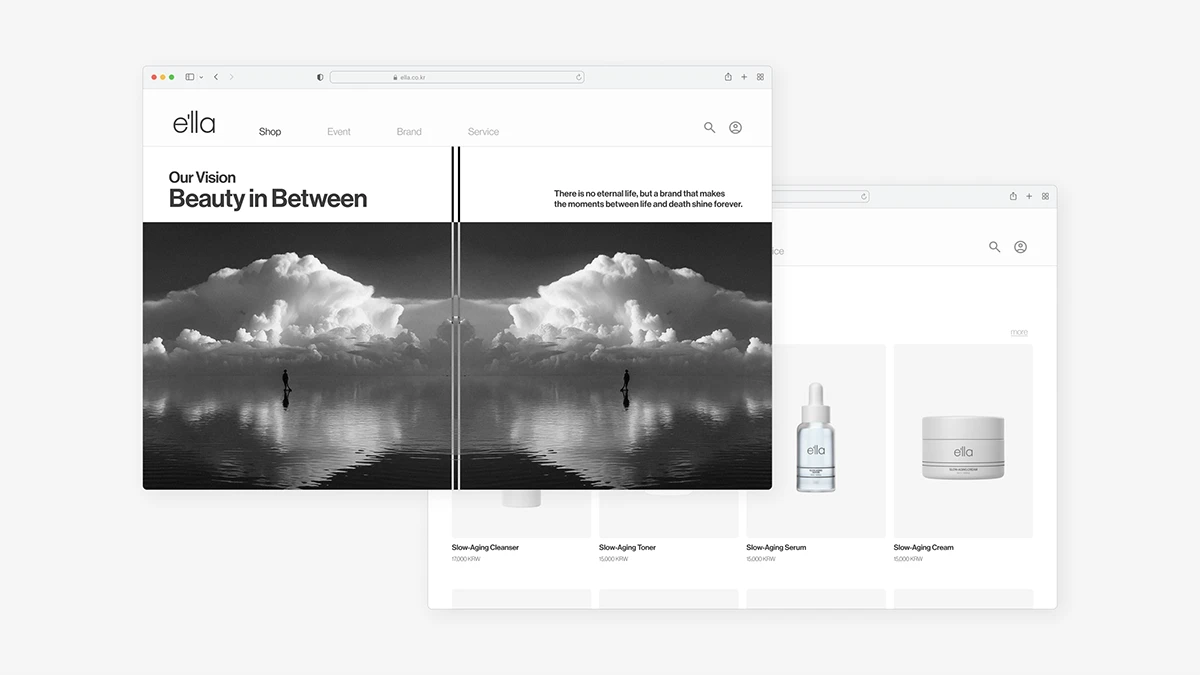Click the privacy shield icon left of address bar
Screen dimensions: 1200x675
(320, 77)
